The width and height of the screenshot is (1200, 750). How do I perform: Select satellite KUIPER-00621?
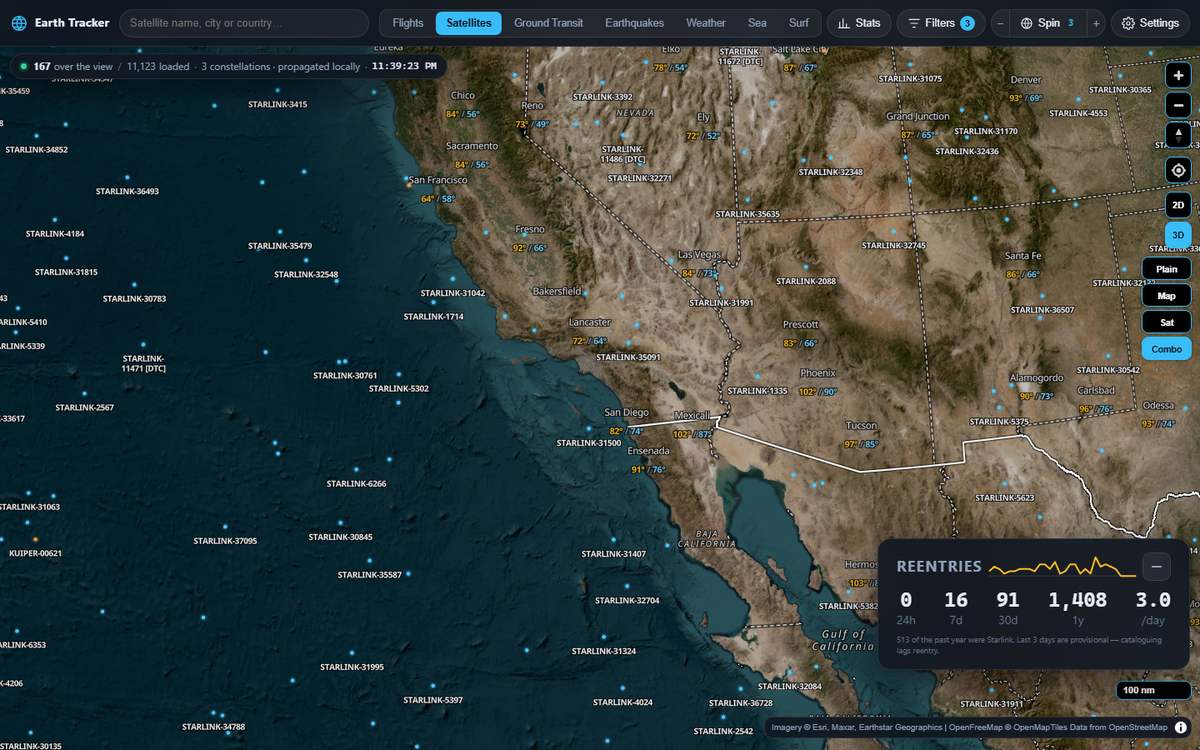coord(35,553)
